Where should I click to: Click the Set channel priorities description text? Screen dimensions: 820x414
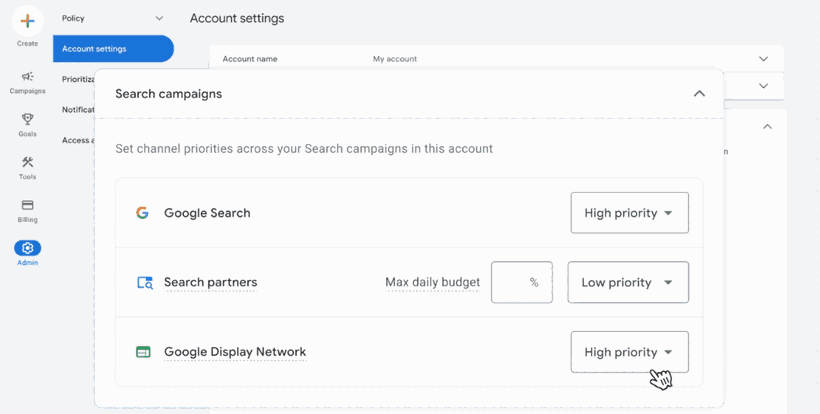[304, 148]
